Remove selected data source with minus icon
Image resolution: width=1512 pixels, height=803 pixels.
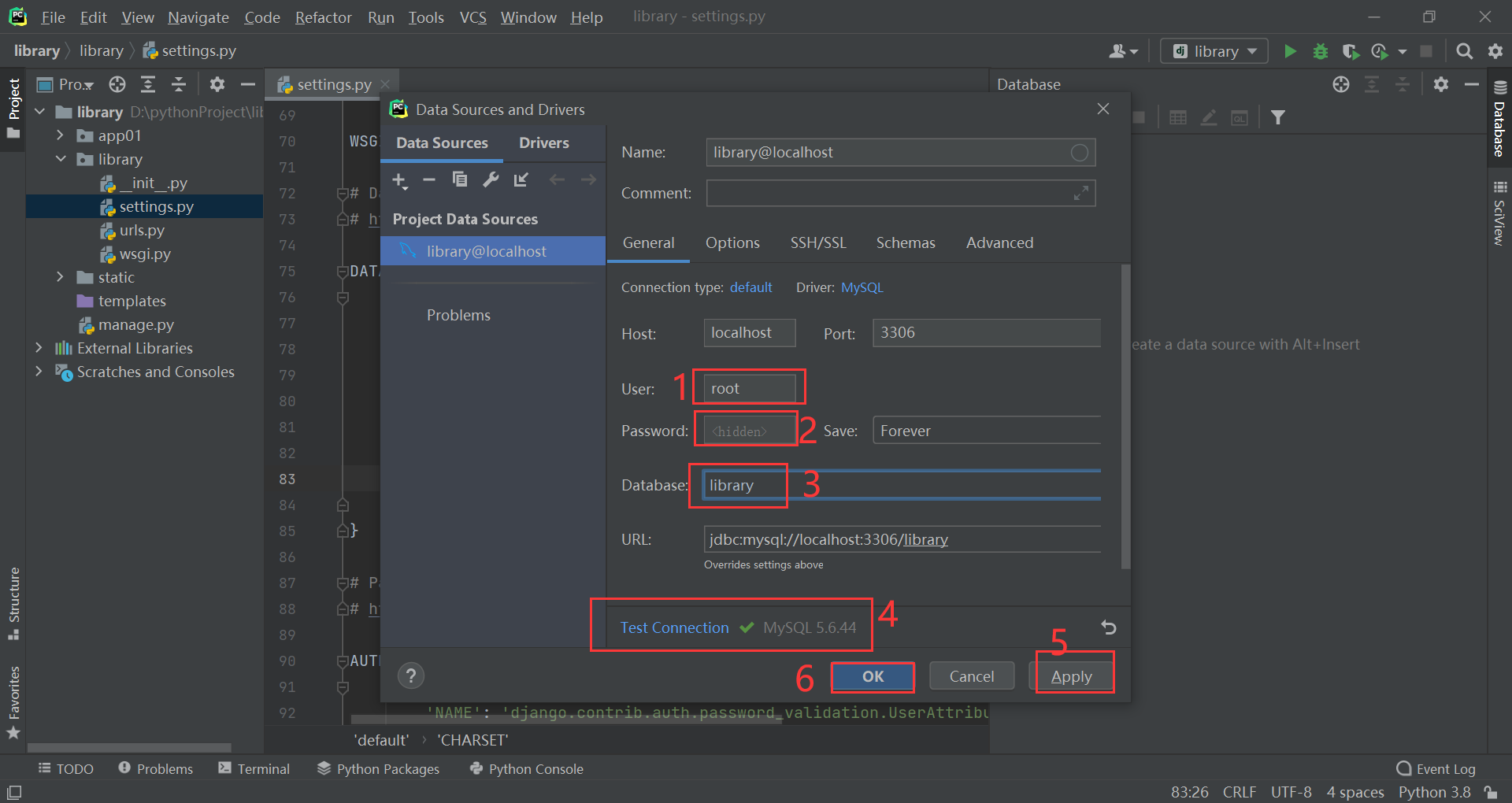pyautogui.click(x=429, y=180)
